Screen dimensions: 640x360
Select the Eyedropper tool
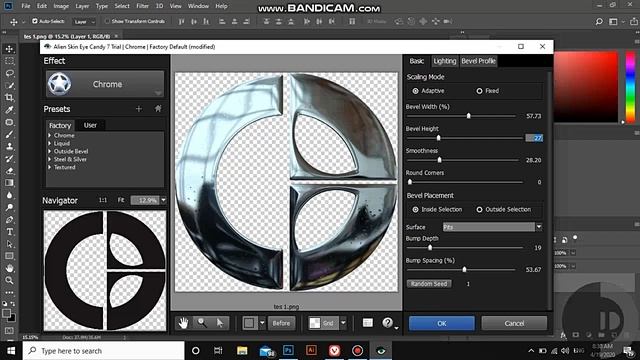[9, 110]
